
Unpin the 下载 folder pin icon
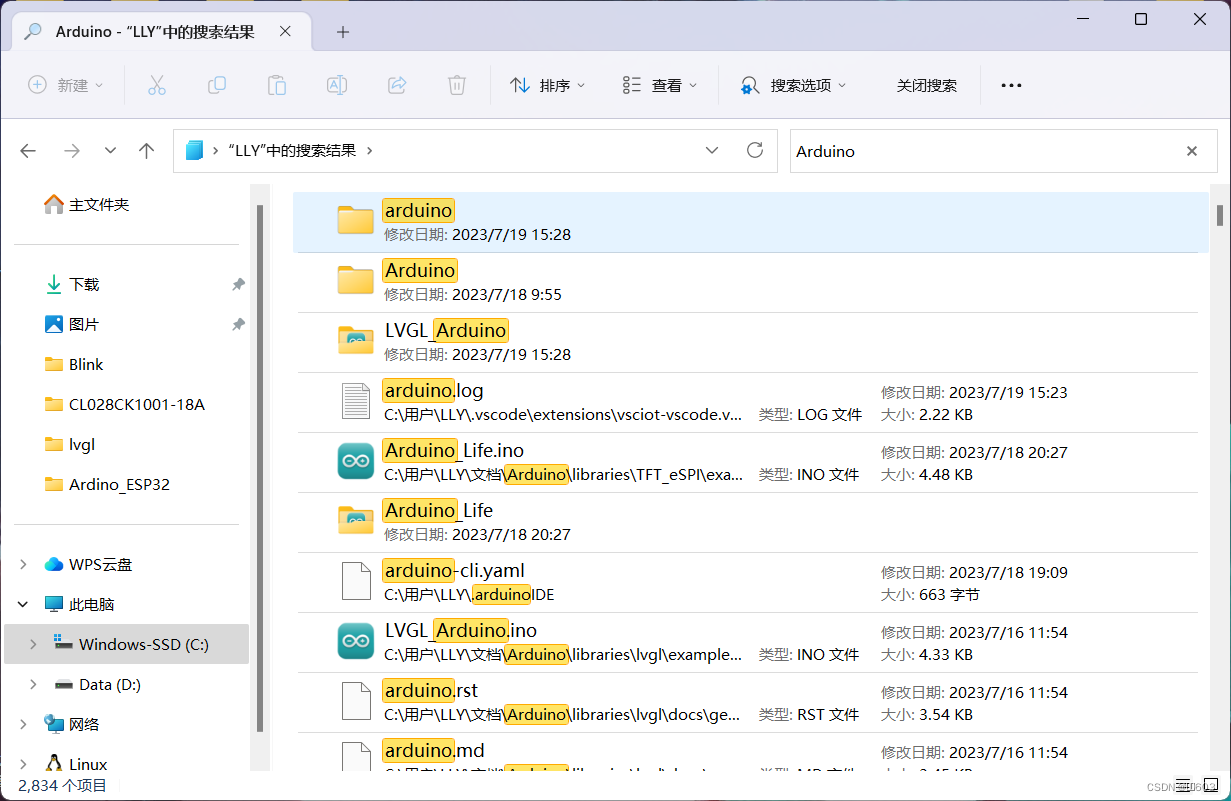[238, 284]
